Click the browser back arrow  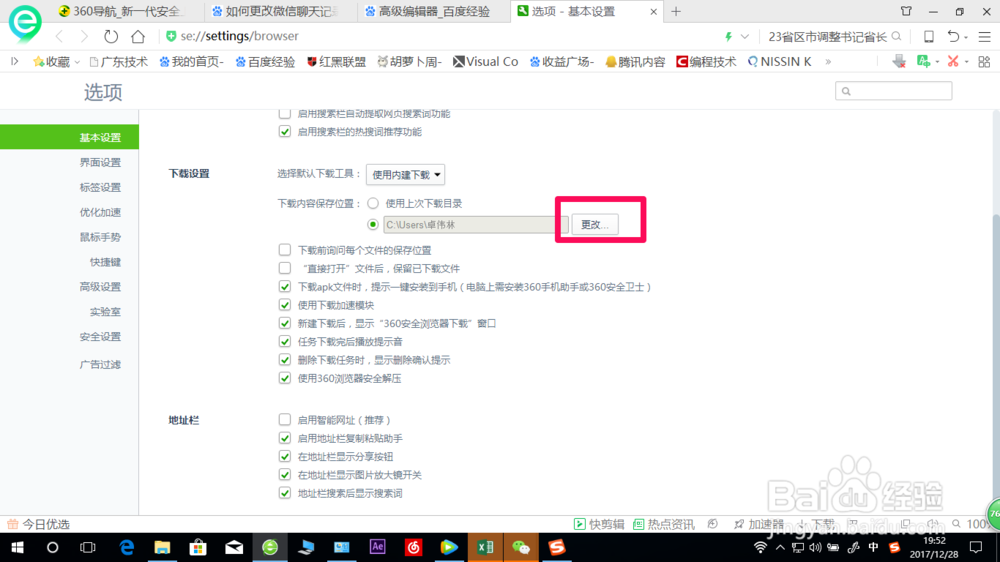click(59, 36)
